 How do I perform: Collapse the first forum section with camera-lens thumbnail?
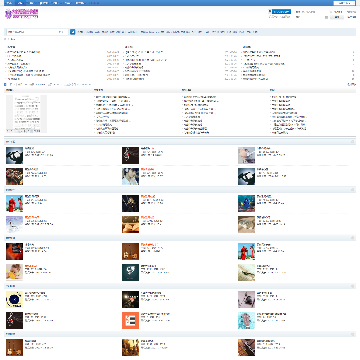(352, 142)
